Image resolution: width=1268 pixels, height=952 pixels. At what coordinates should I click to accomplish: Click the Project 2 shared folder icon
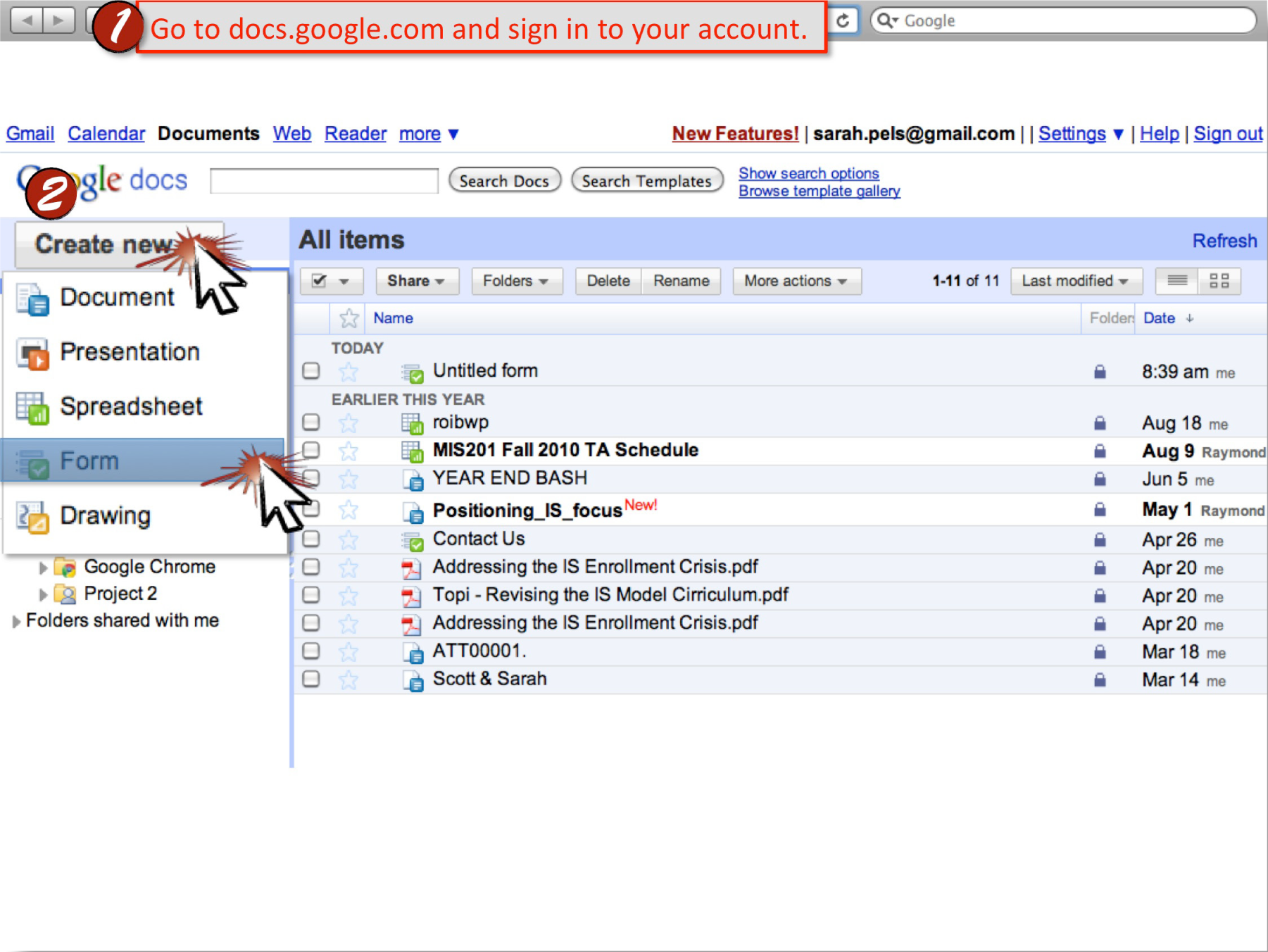tap(65, 594)
